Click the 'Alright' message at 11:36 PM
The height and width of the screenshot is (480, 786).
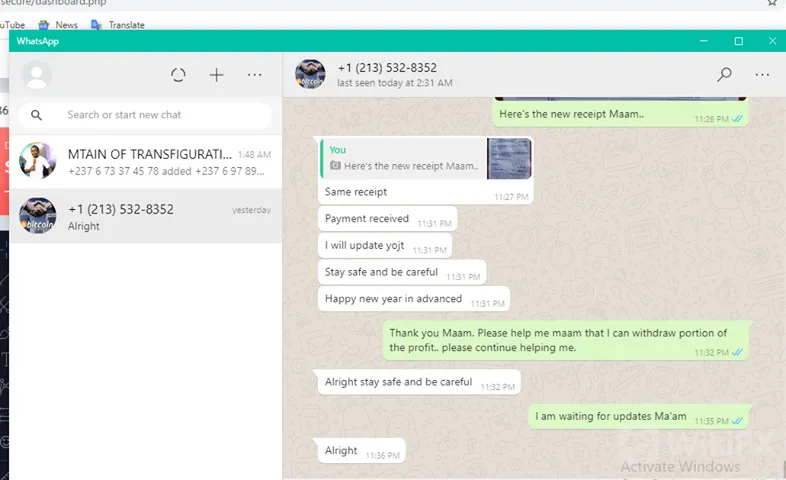click(361, 450)
